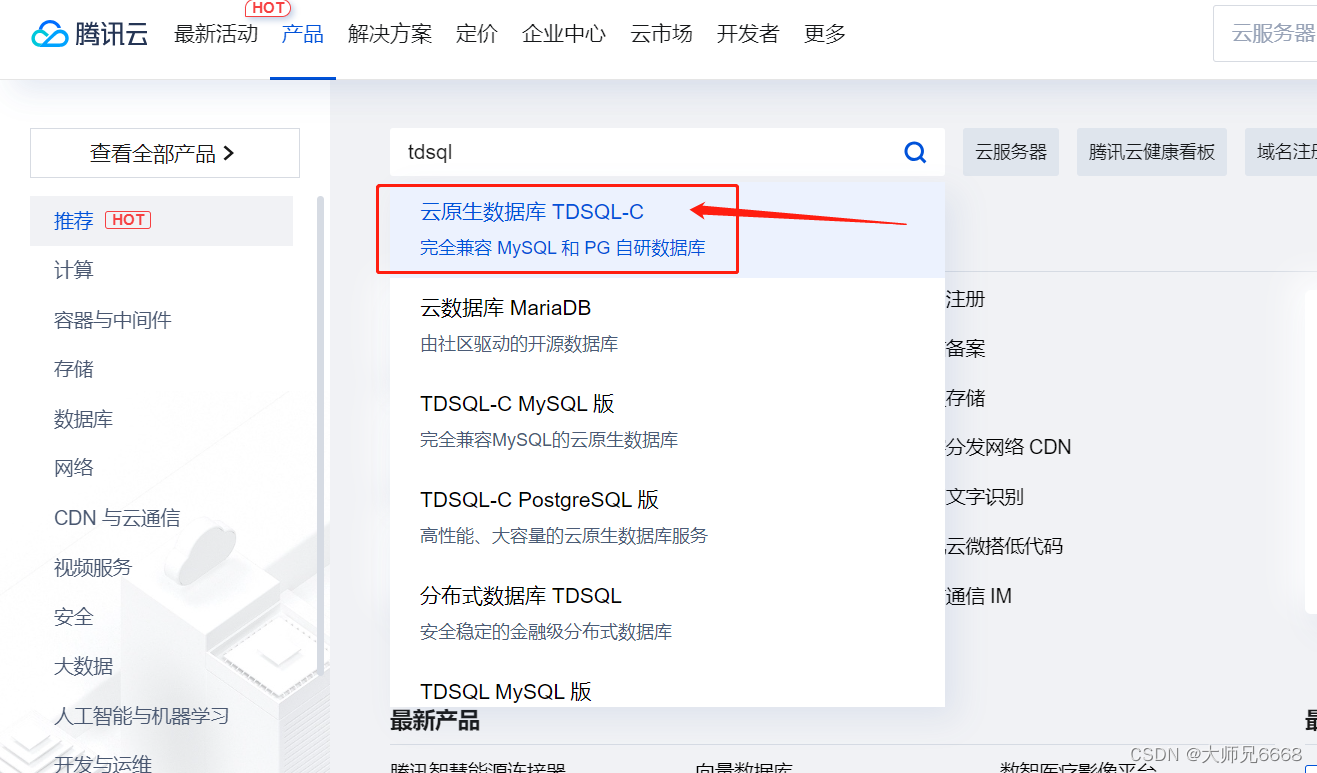Click the Tencent Cloud logo
Viewport: 1317px width, 773px height.
pyautogui.click(x=90, y=34)
